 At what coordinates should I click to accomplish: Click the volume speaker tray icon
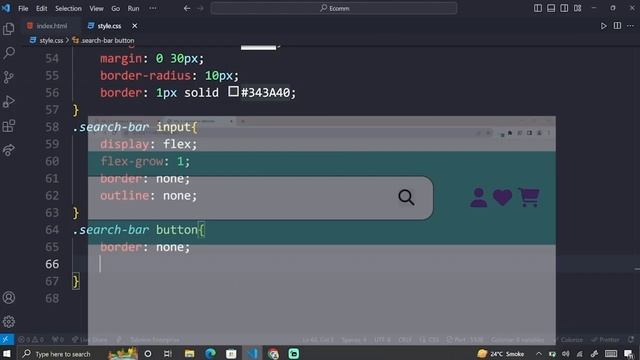[x=566, y=353]
